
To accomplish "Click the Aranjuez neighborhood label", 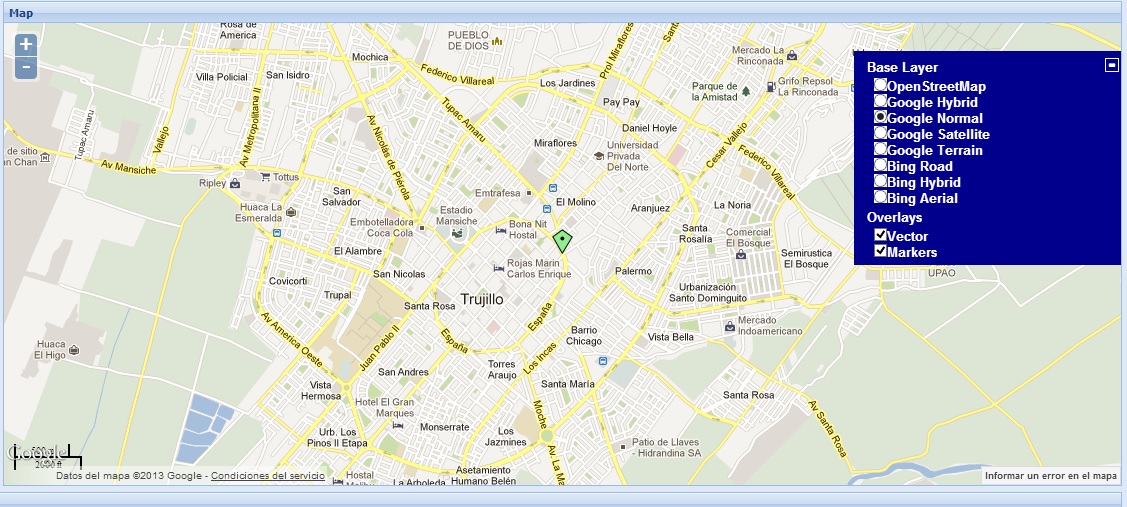I will 650,208.
